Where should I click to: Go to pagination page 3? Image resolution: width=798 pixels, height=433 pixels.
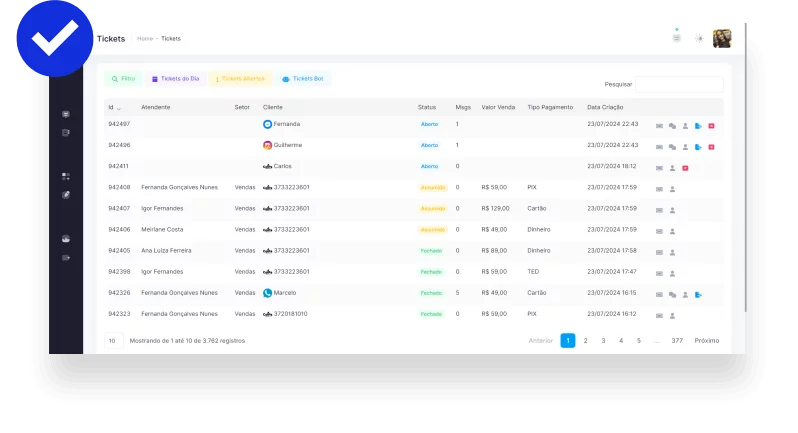tap(603, 341)
